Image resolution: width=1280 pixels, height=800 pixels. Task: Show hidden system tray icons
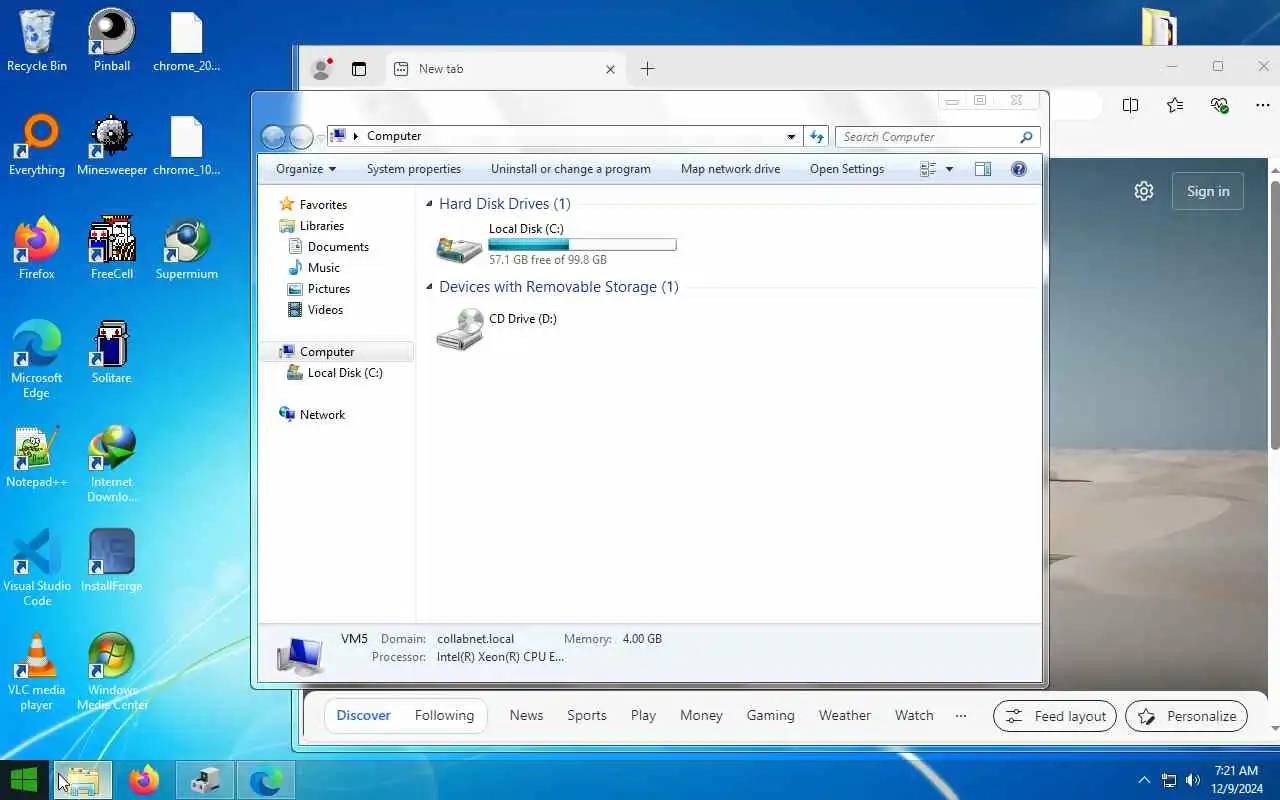point(1145,780)
